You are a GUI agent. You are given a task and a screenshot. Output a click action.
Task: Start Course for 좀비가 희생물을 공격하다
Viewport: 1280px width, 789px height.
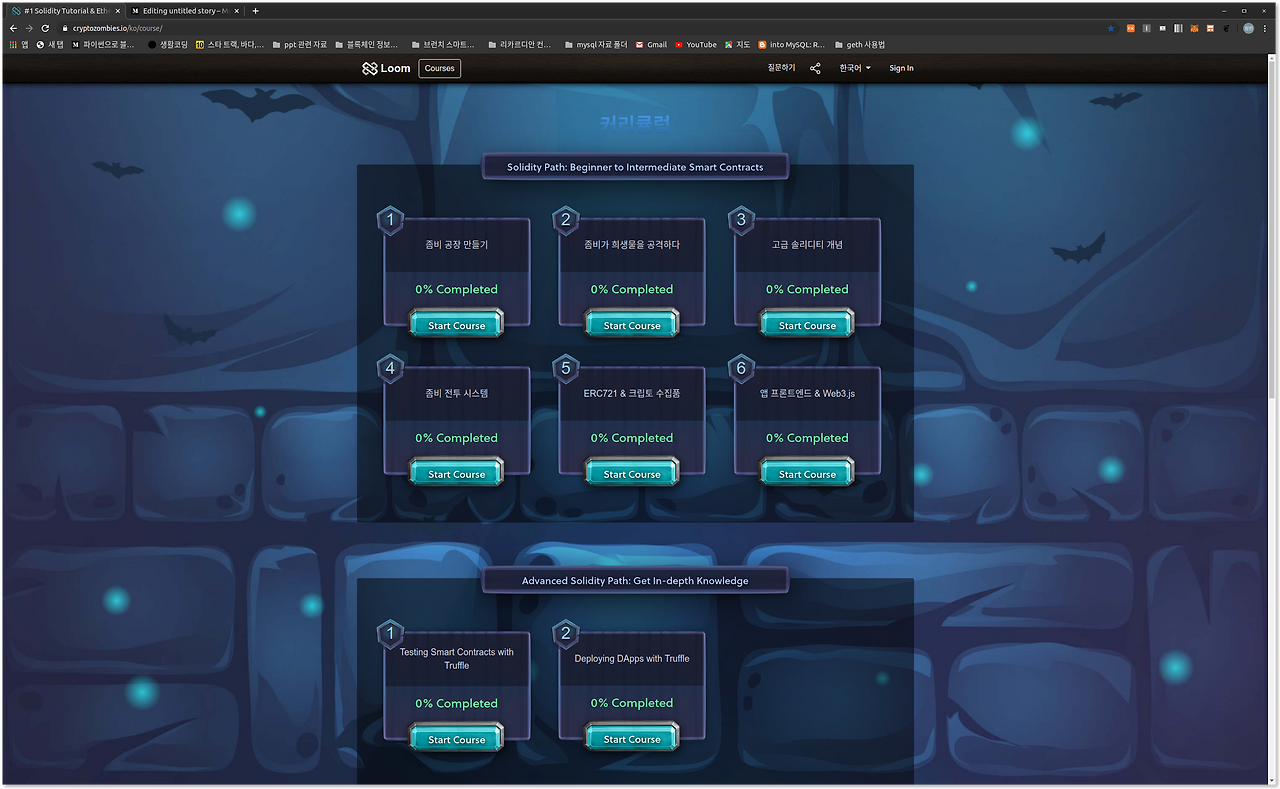point(632,325)
